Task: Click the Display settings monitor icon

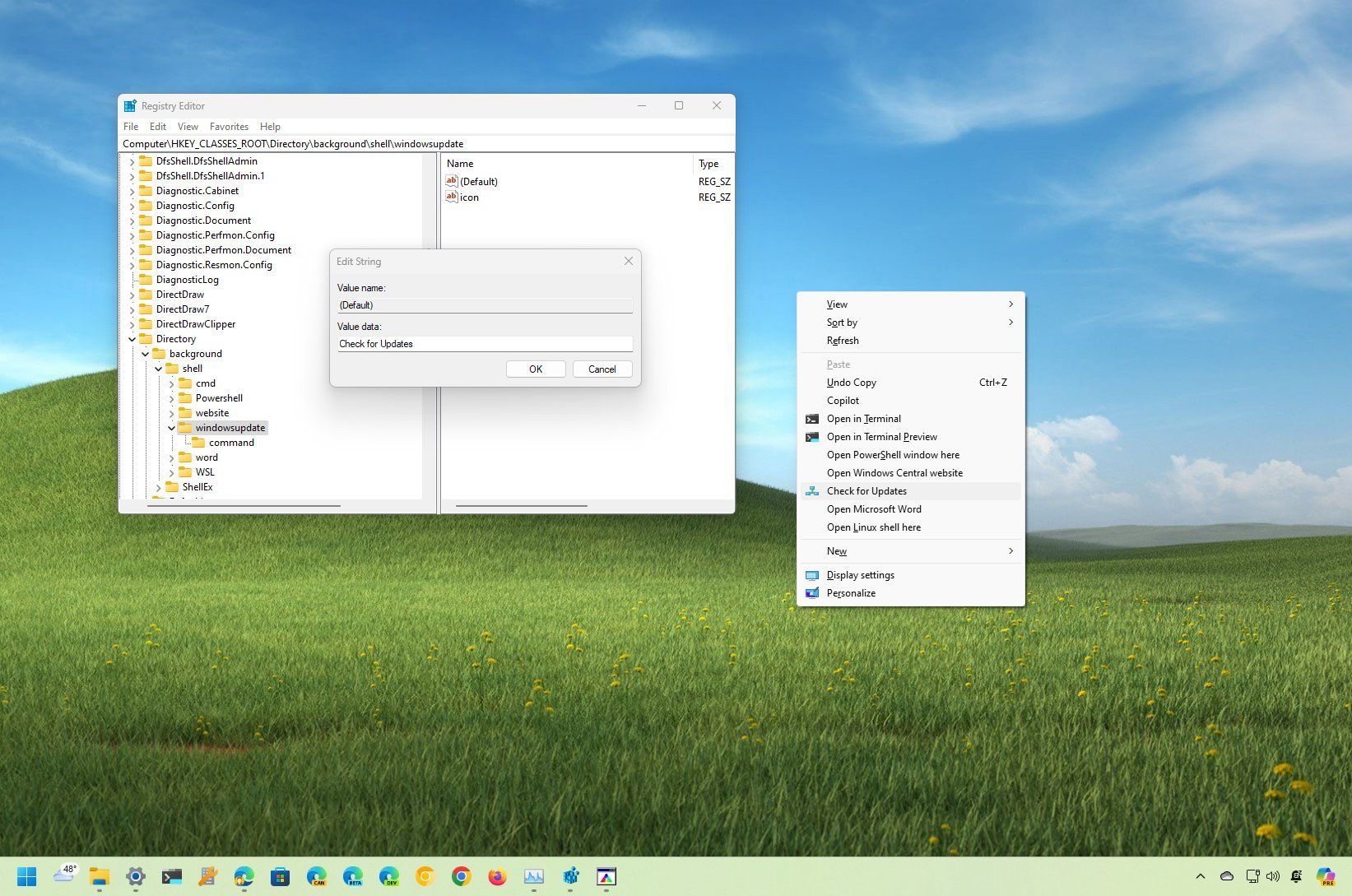Action: (x=811, y=575)
